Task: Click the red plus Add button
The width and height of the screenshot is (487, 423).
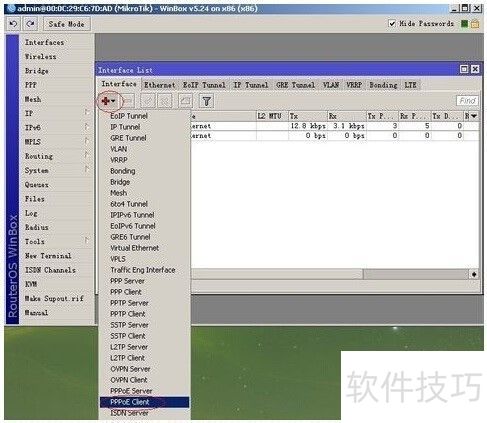Action: tap(108, 101)
